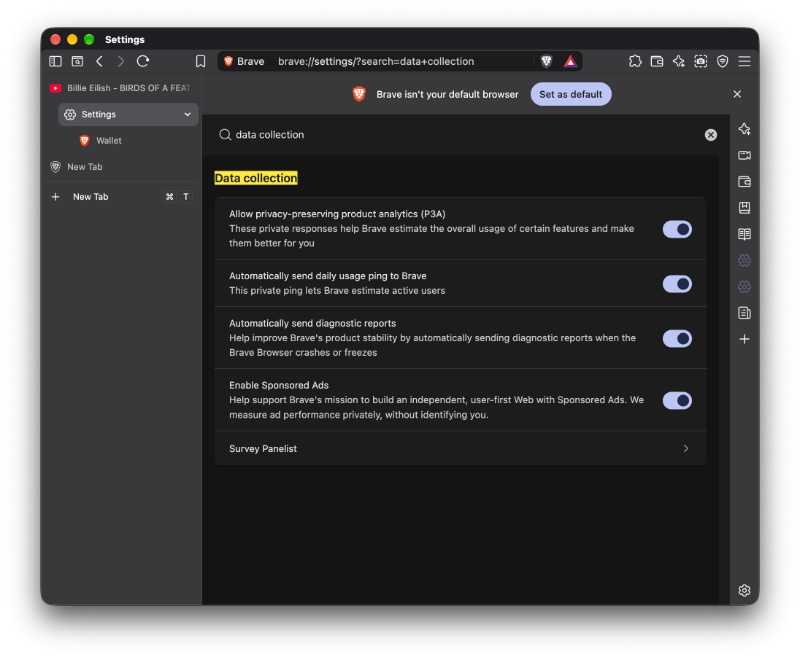Toggle Enable Sponsored Ads switch
This screenshot has height=659, width=800.
click(677, 400)
